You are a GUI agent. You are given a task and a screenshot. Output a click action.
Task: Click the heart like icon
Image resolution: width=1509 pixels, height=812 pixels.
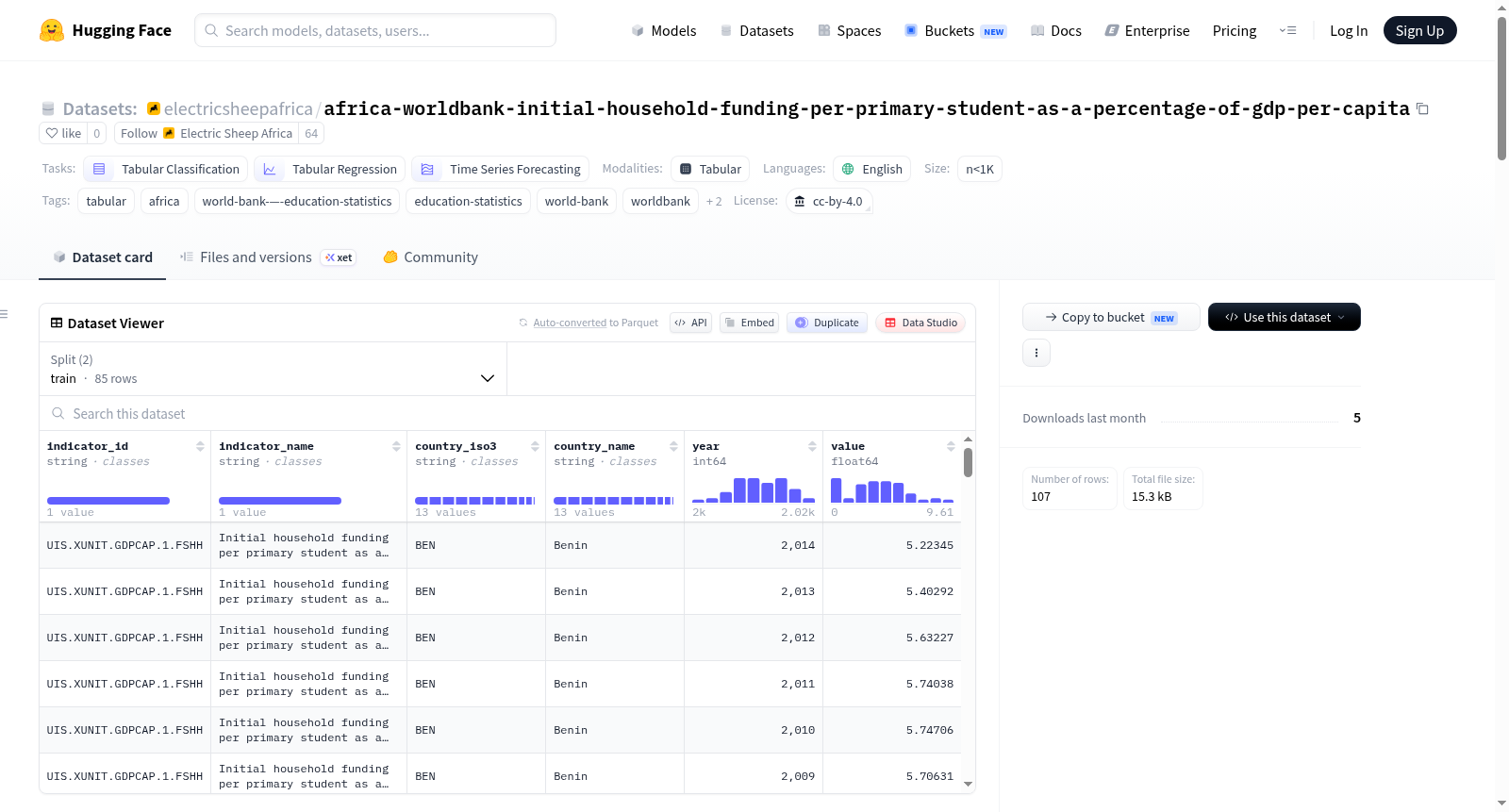tap(52, 133)
